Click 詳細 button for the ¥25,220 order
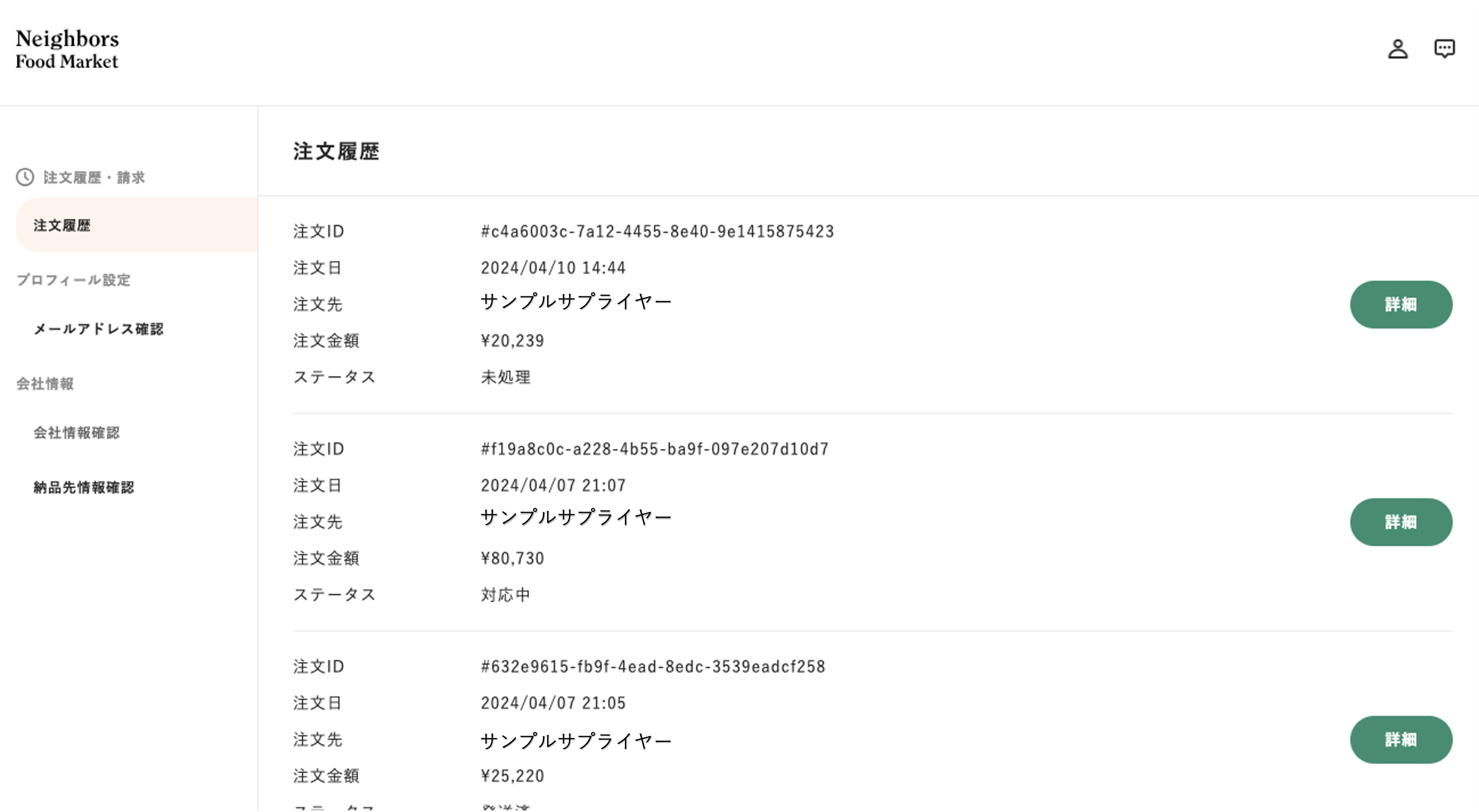Viewport: 1479px width, 812px height. point(1401,740)
